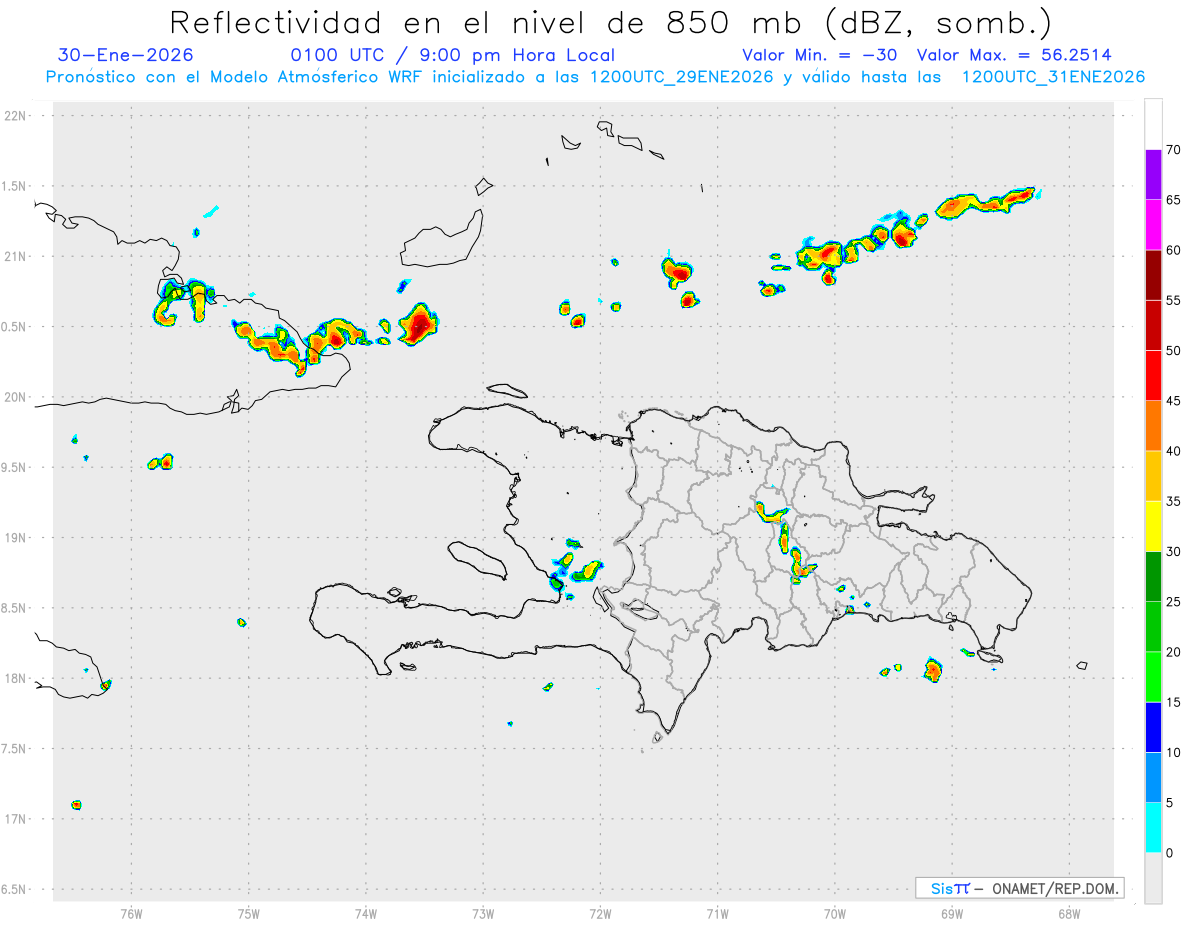Click the latitude axis label '22N'
This screenshot has width=1200, height=927.
click(15, 116)
